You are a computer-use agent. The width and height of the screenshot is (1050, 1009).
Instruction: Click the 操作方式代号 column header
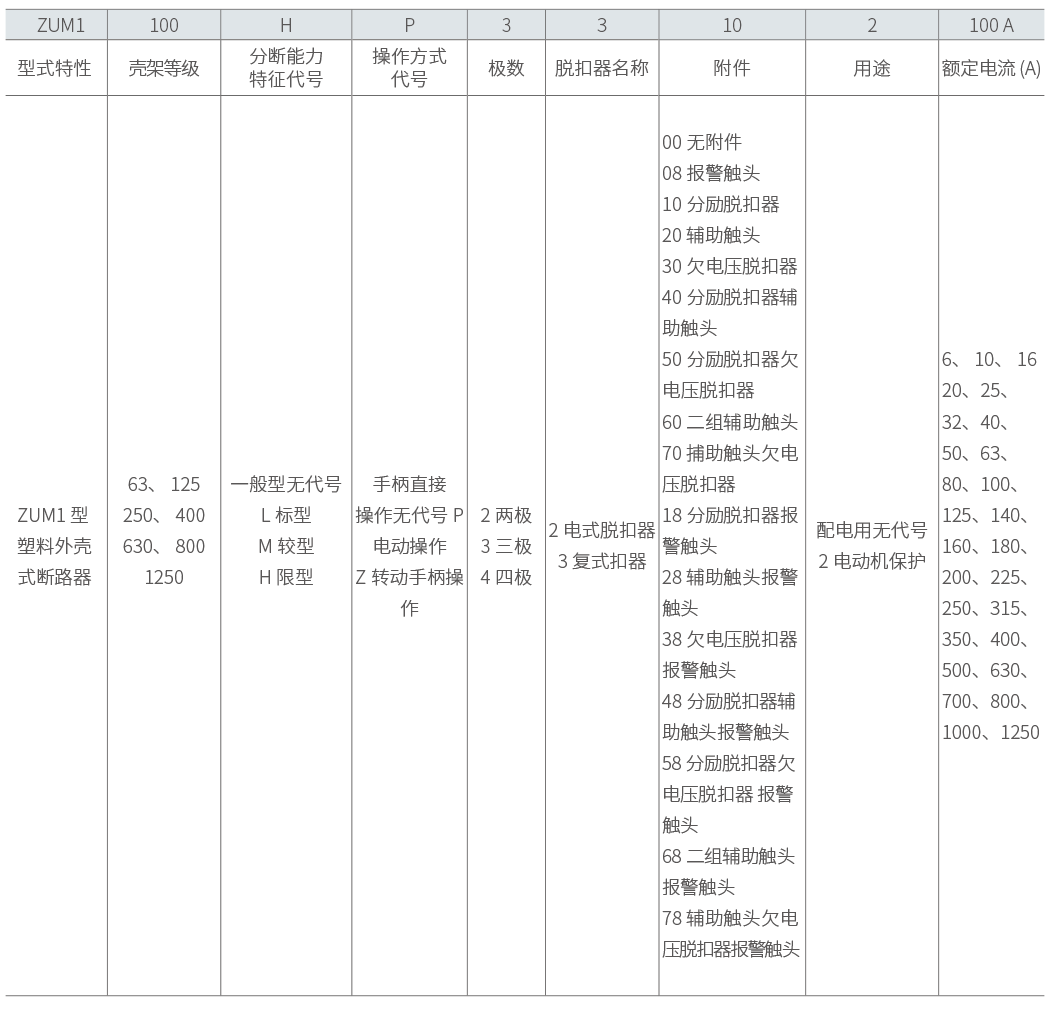tap(409, 68)
